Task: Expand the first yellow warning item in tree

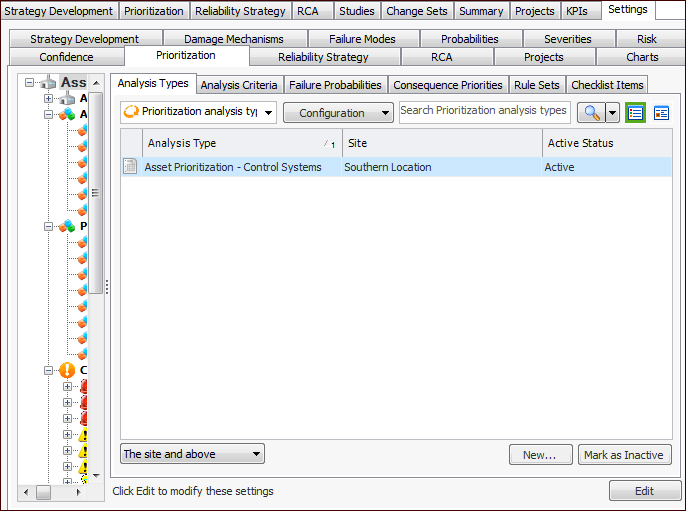Action: (67, 434)
